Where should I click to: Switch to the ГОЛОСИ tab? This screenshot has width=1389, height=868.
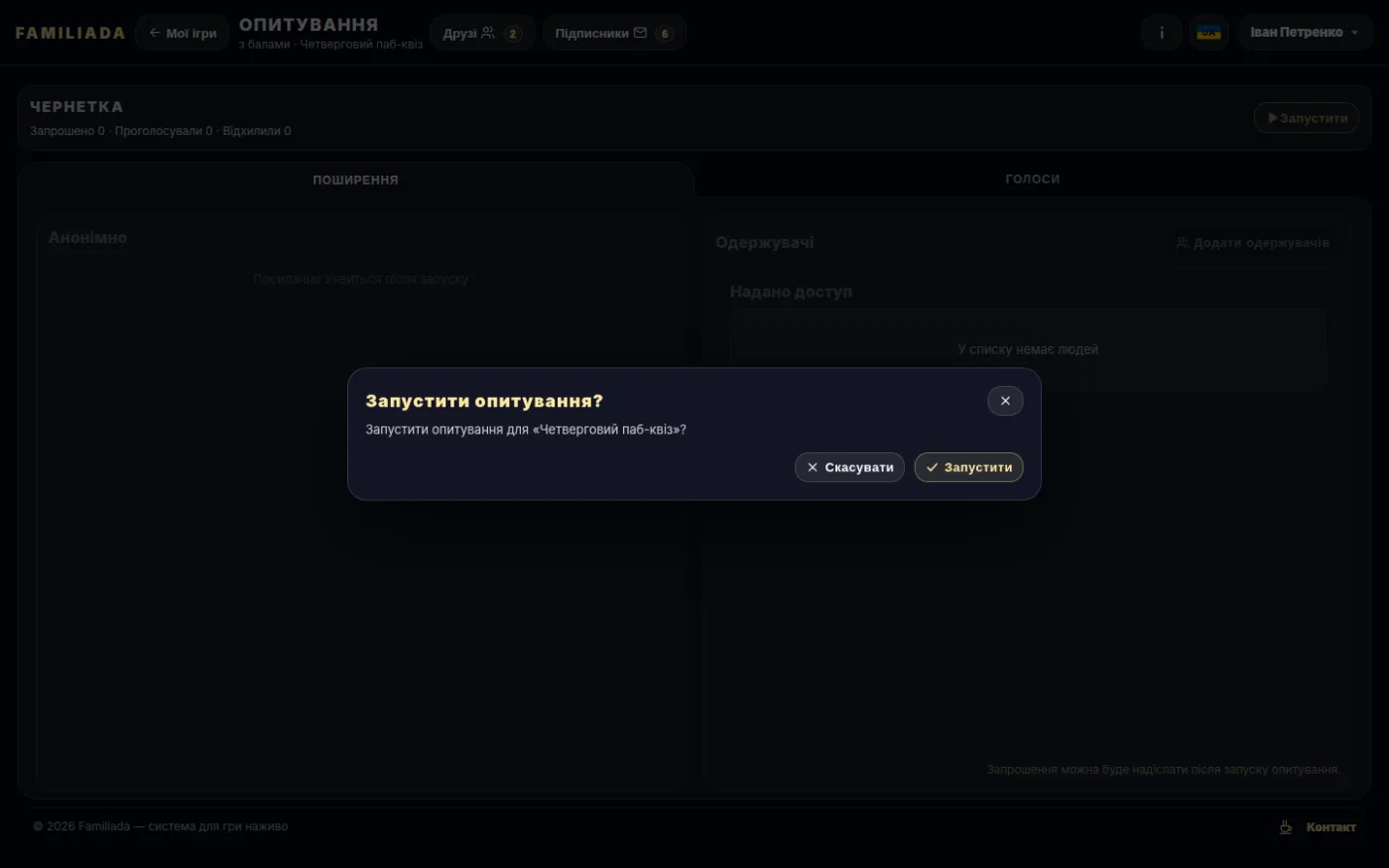(1032, 180)
